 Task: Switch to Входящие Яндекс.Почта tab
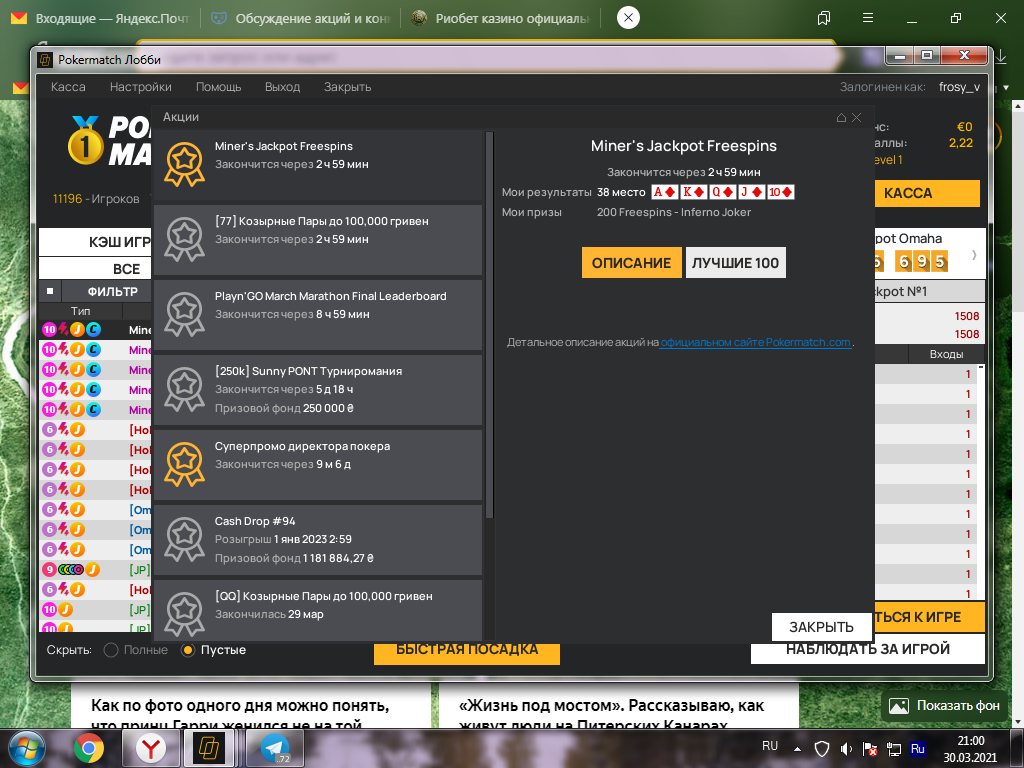pos(101,18)
